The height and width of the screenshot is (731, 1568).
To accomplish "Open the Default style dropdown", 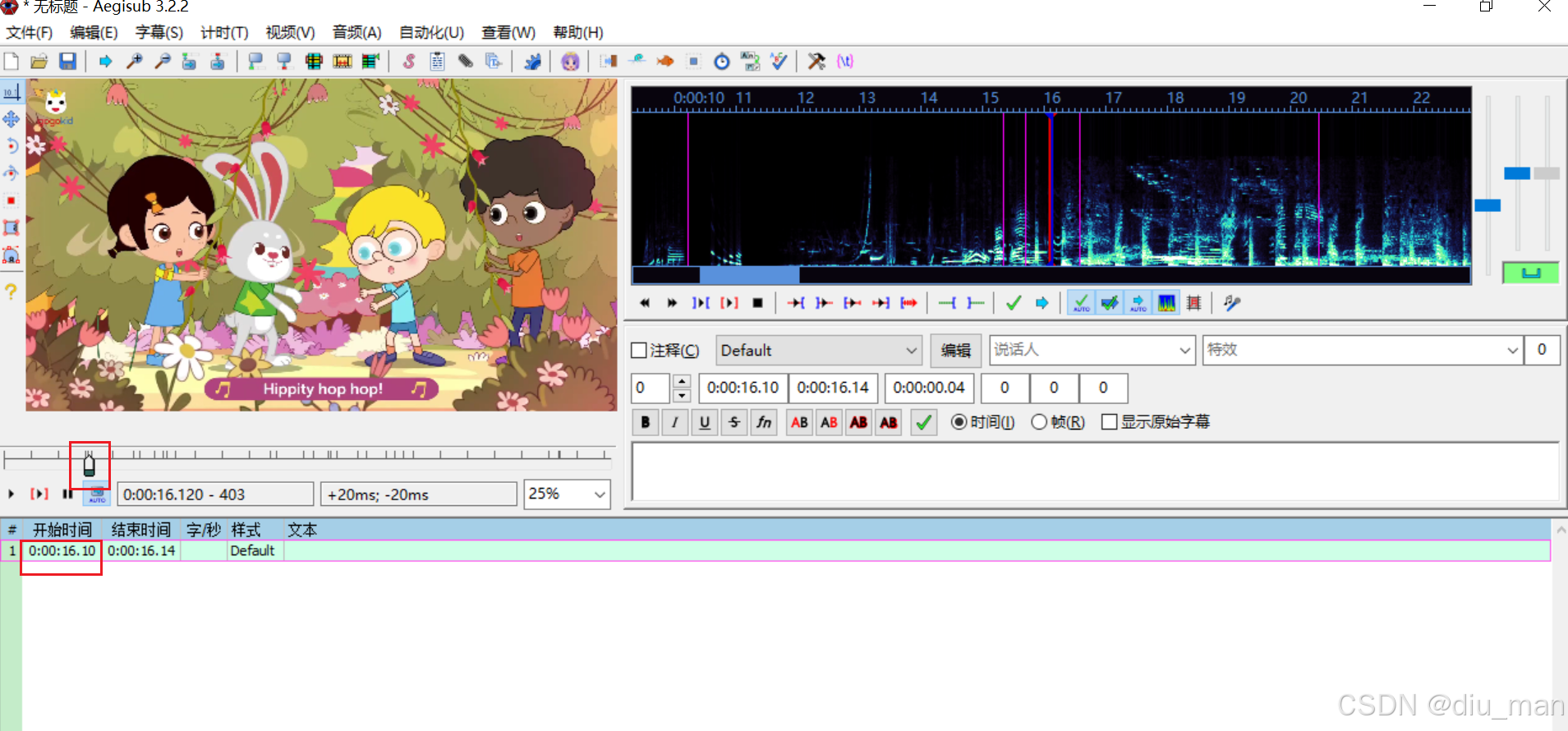I will 819,351.
